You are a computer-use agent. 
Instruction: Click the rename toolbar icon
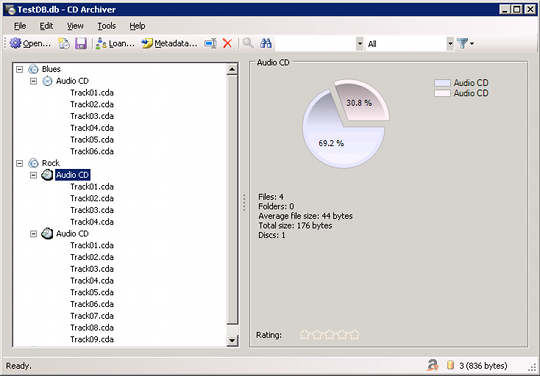pyautogui.click(x=210, y=43)
